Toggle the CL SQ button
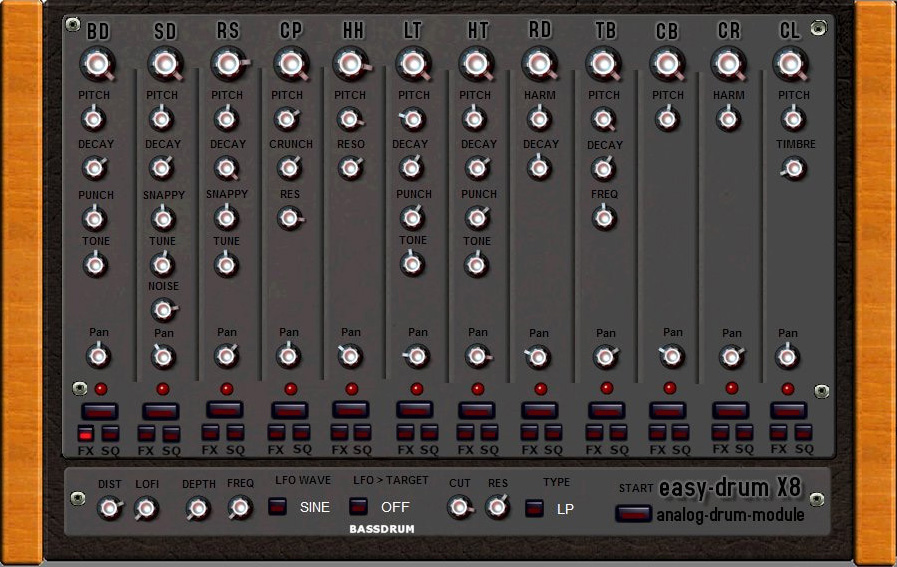897x567 pixels. [803, 433]
